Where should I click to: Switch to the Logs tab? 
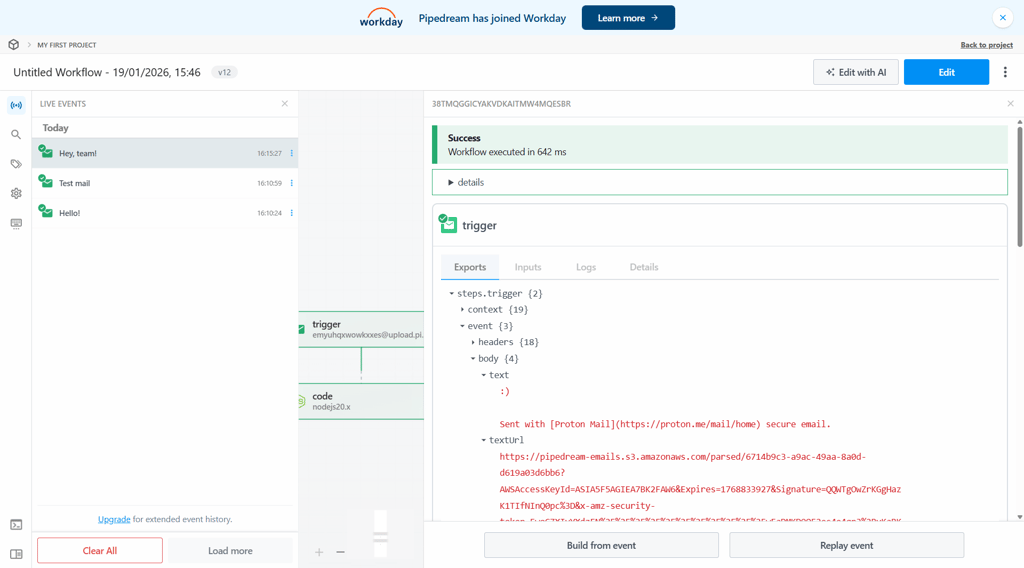(x=586, y=267)
